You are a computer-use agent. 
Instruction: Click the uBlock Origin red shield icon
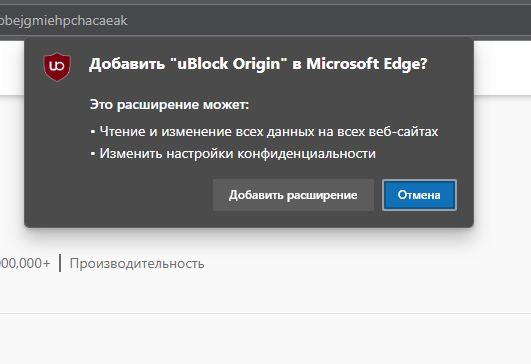(57, 67)
